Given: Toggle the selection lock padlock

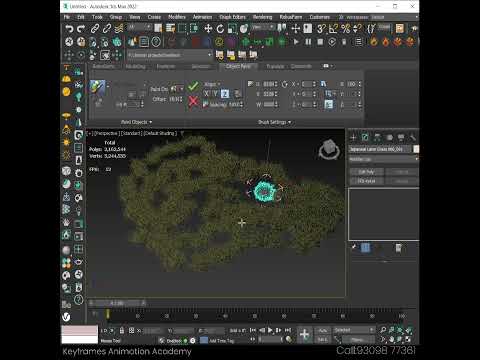Looking at the screenshot, I should click(122, 331).
